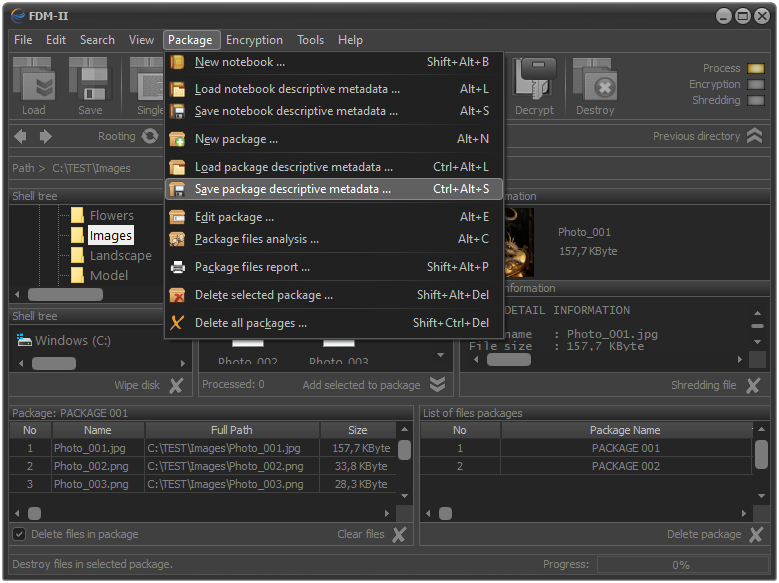This screenshot has height=583, width=779.
Task: Click the Previous directory up-arrows icon
Action: click(754, 136)
